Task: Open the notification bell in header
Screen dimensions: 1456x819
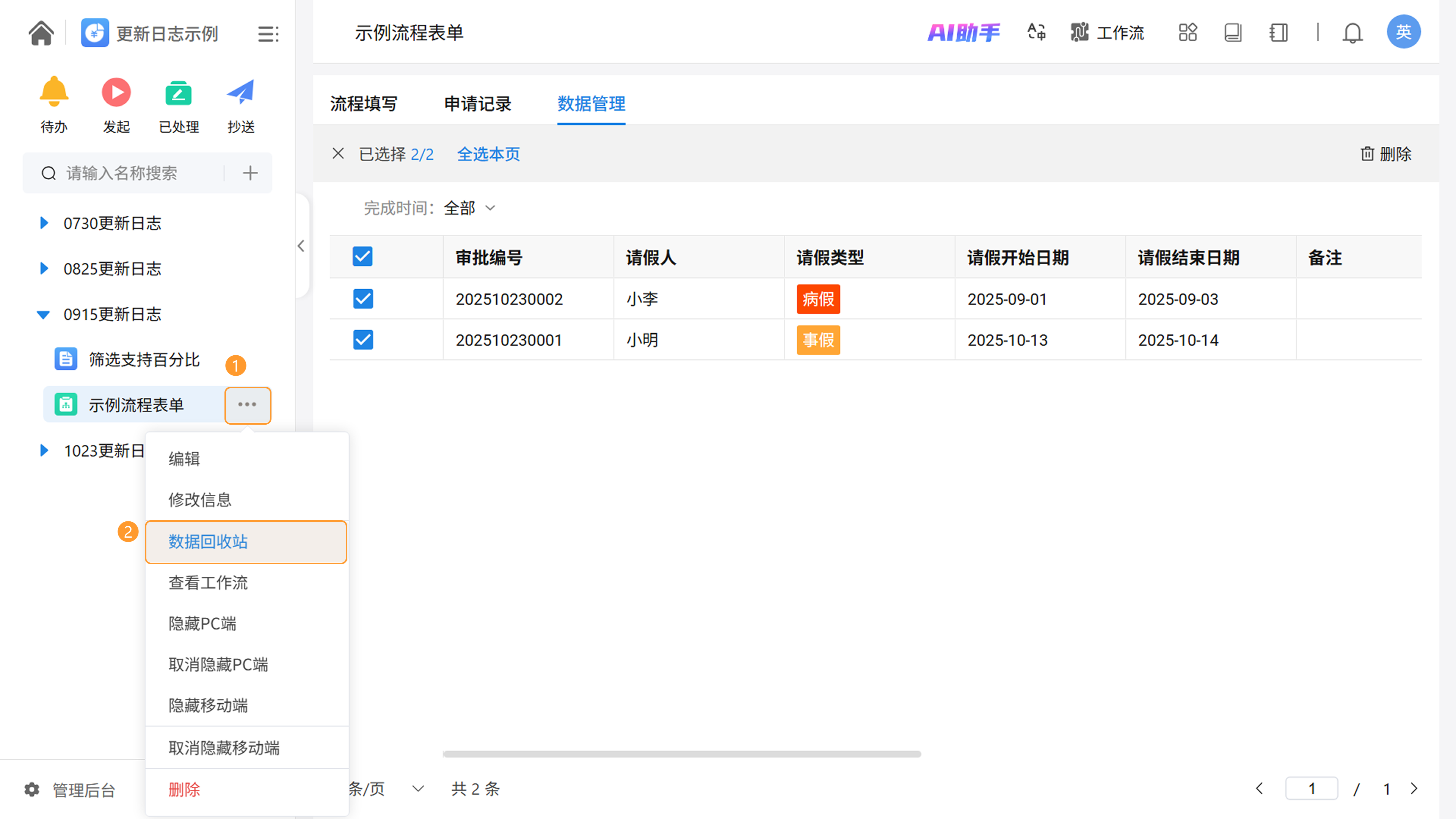Action: (x=1352, y=33)
